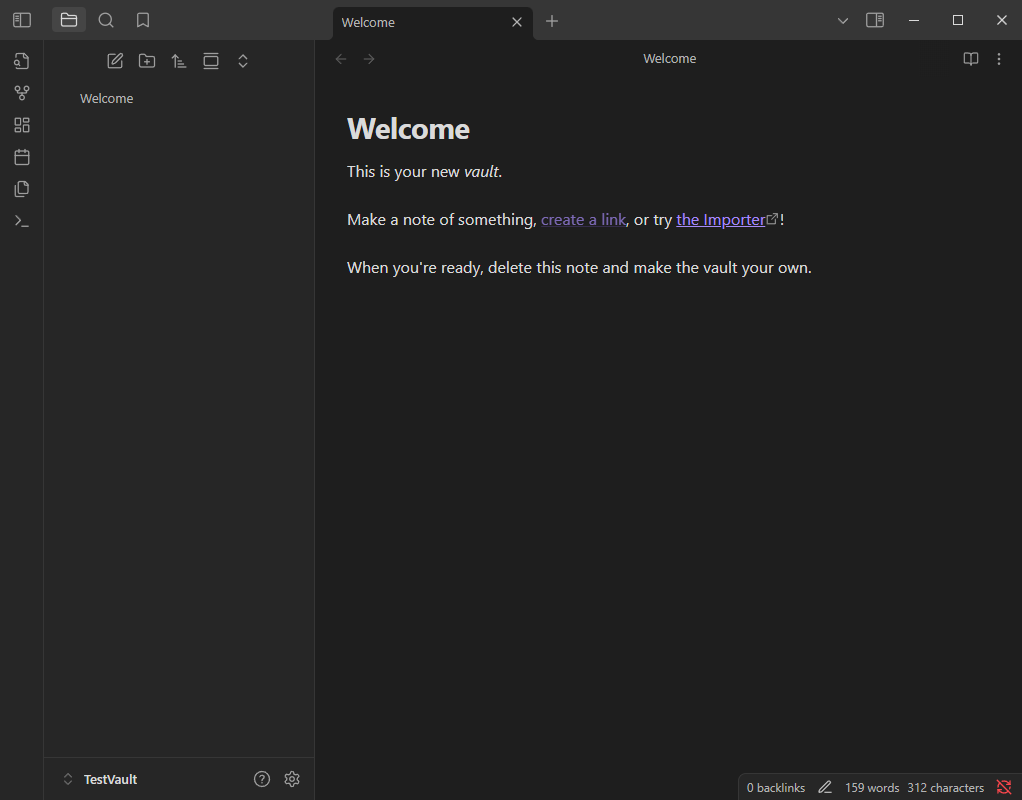
Task: Create a new note icon
Action: (115, 61)
